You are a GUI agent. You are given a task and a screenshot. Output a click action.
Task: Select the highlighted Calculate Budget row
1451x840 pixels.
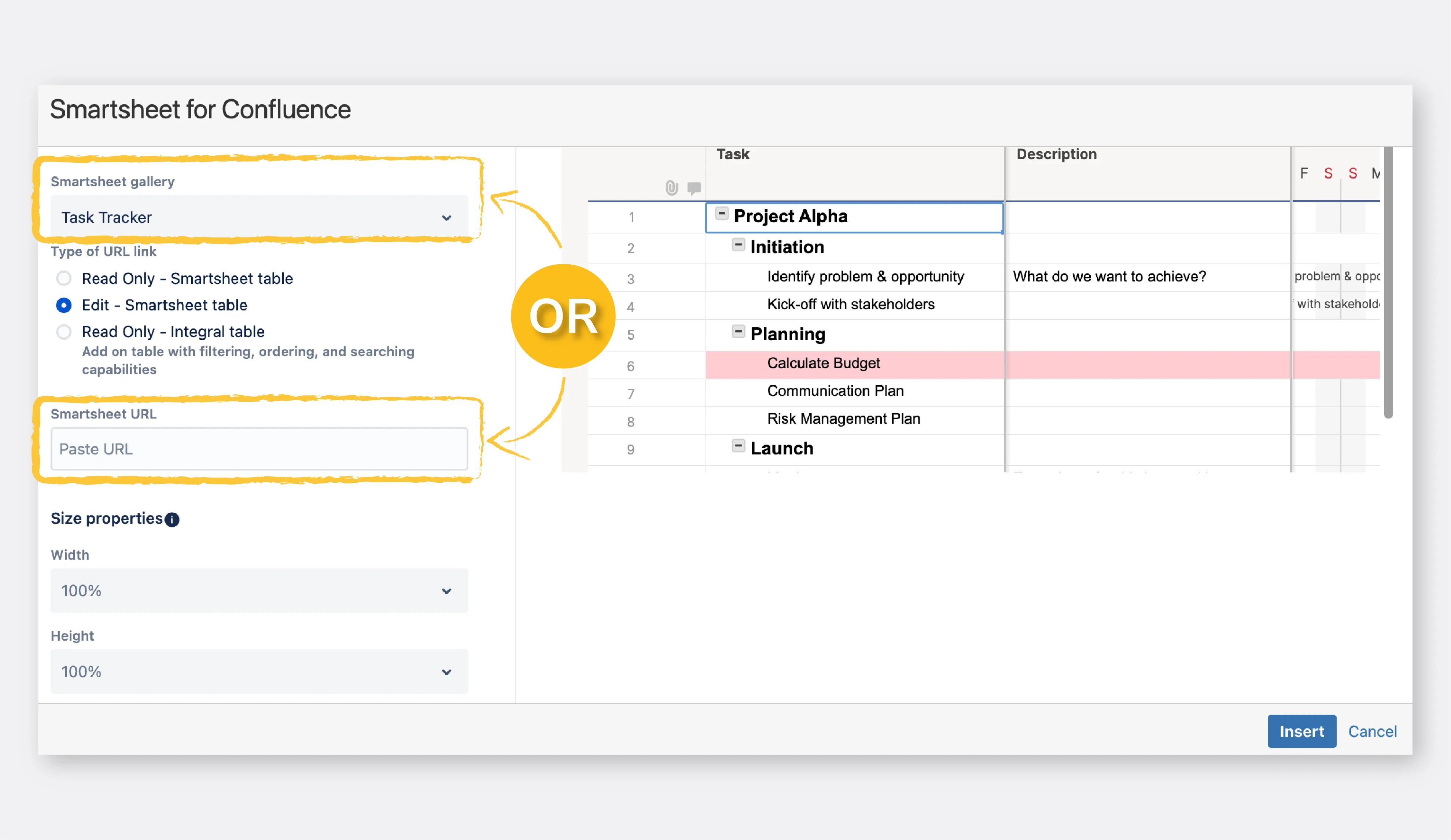tap(824, 363)
